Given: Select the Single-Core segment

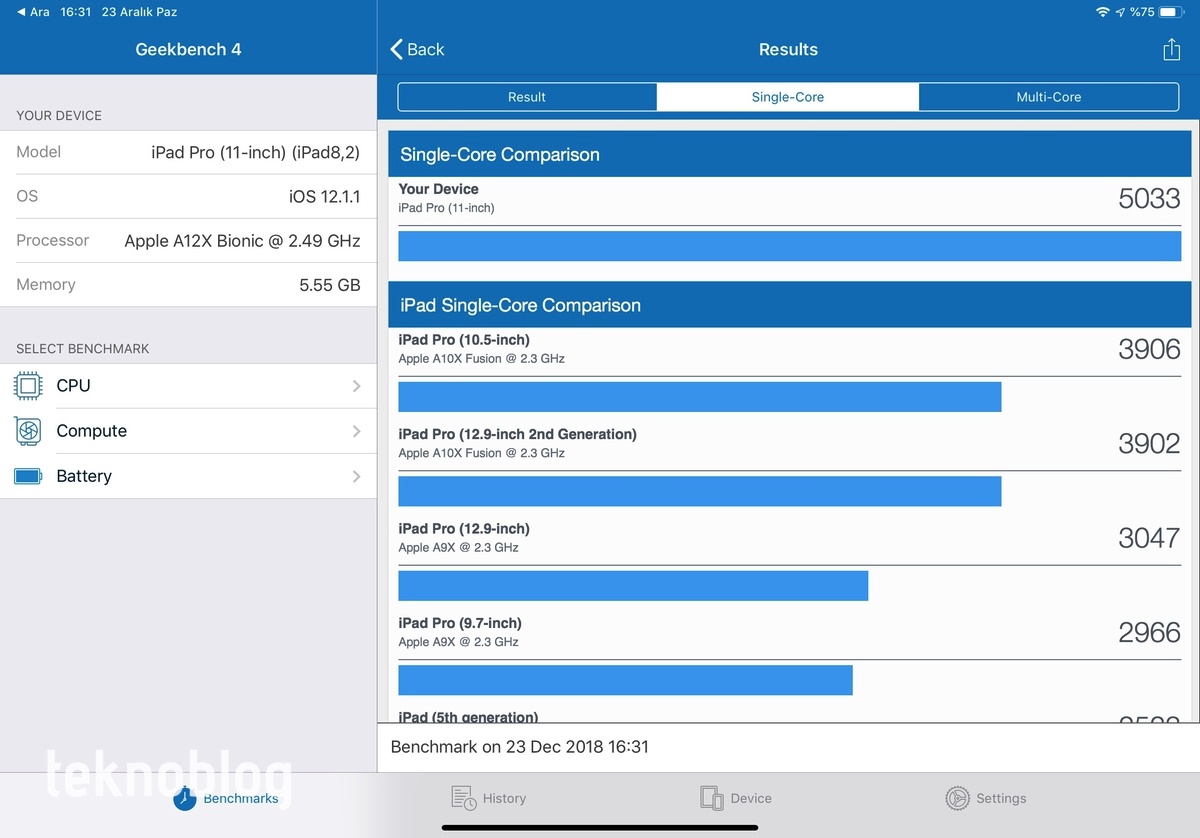Looking at the screenshot, I should 788,97.
